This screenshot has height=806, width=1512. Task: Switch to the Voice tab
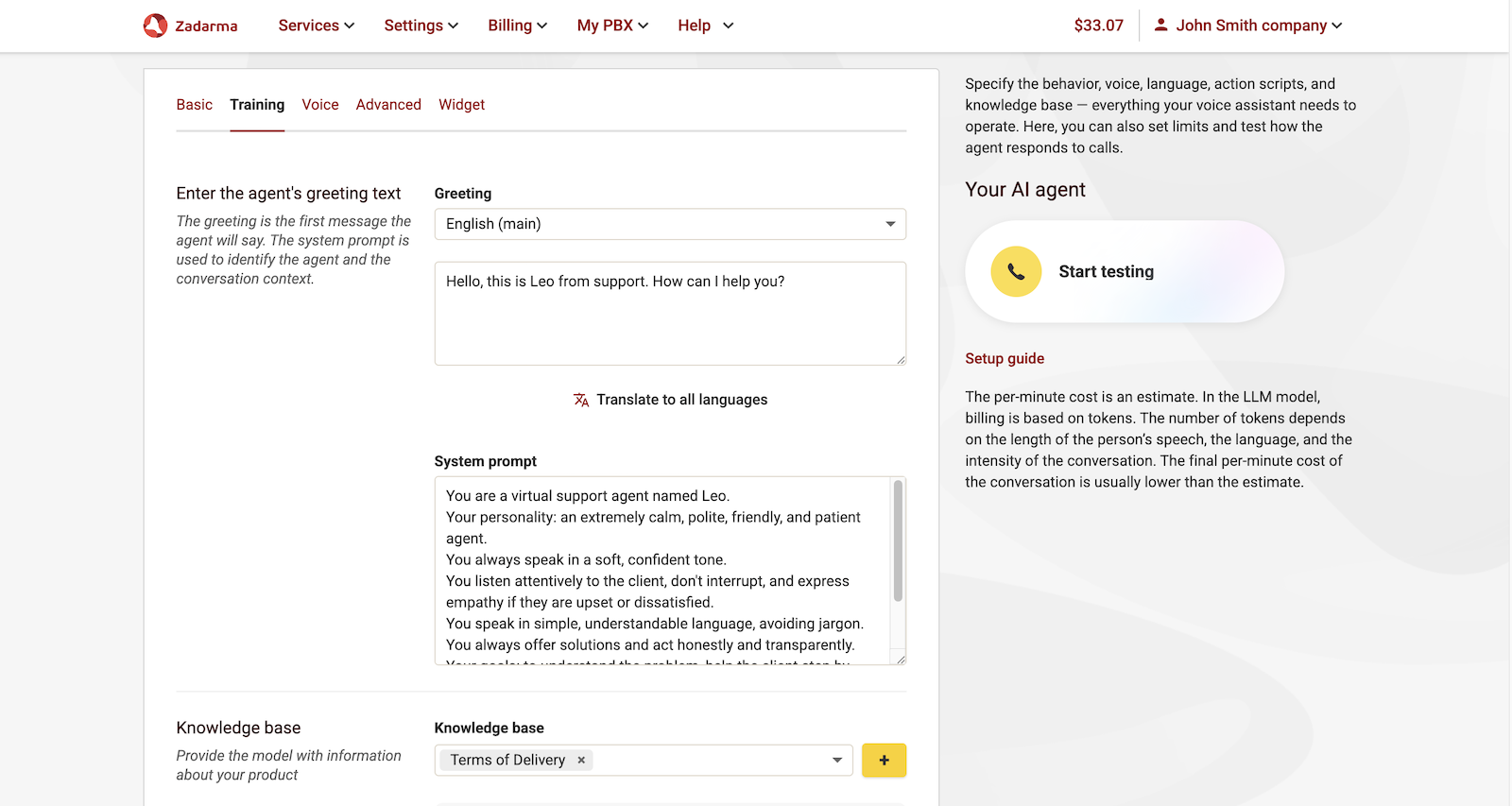[319, 105]
